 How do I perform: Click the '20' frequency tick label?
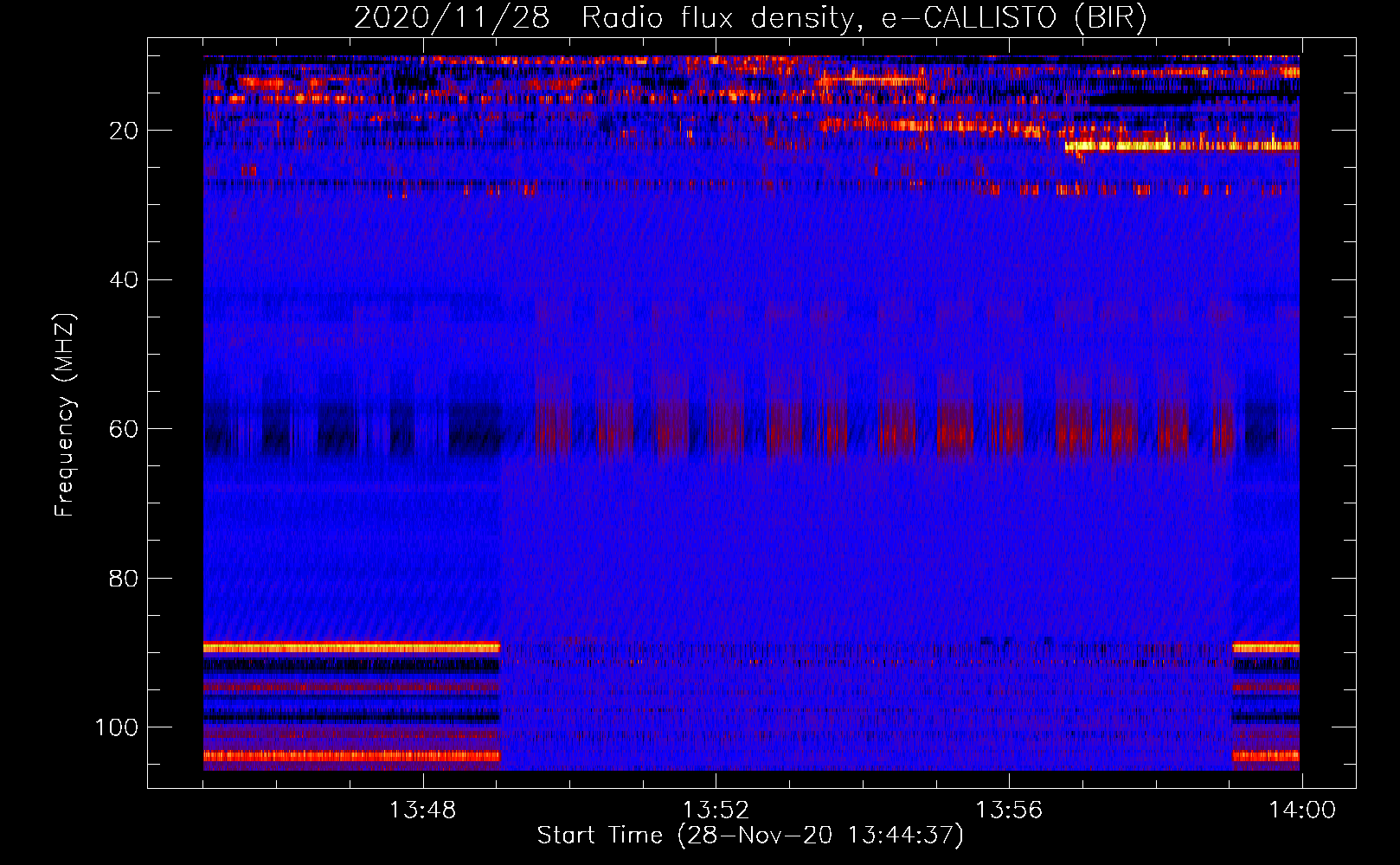click(123, 131)
